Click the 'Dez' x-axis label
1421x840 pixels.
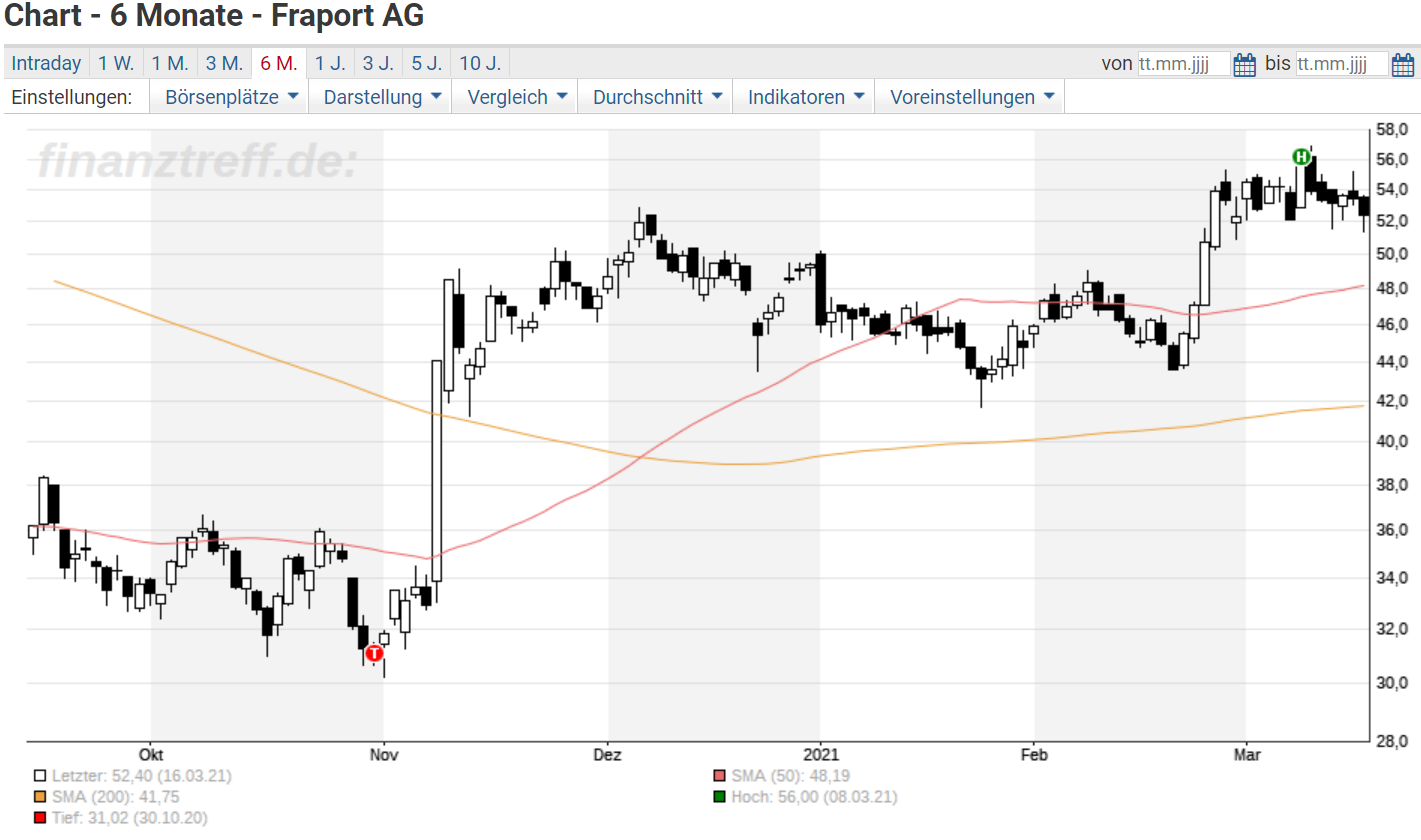click(x=608, y=754)
